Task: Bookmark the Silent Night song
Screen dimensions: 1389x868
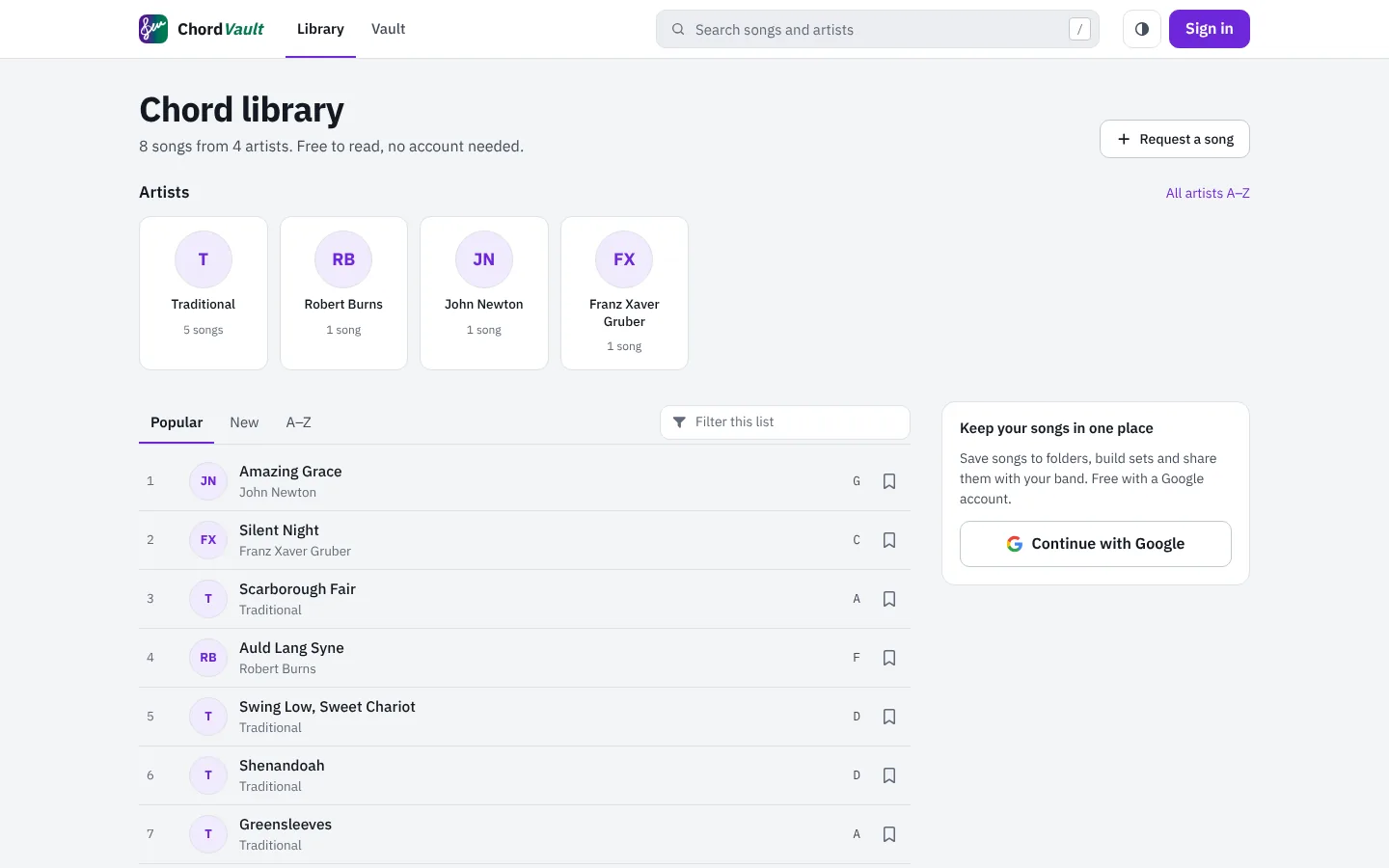Action: pyautogui.click(x=889, y=540)
